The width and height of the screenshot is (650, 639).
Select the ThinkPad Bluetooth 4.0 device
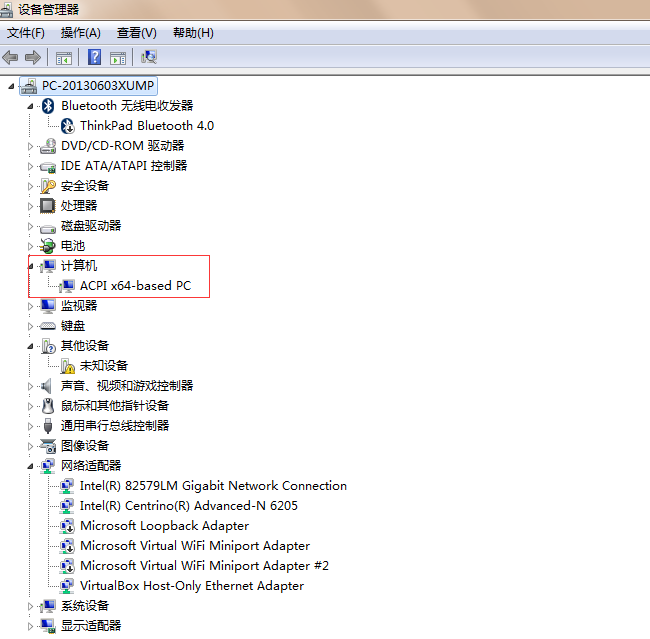pyautogui.click(x=147, y=126)
